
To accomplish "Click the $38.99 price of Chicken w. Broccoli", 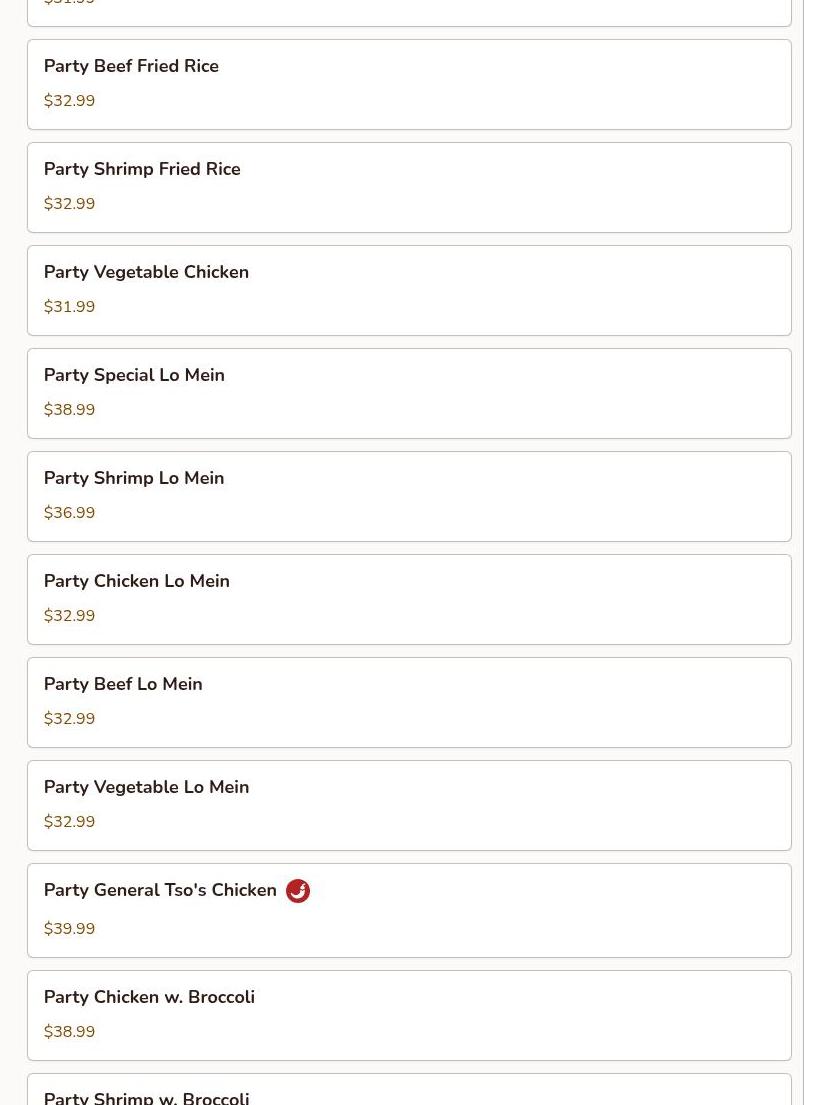I will (69, 1031).
